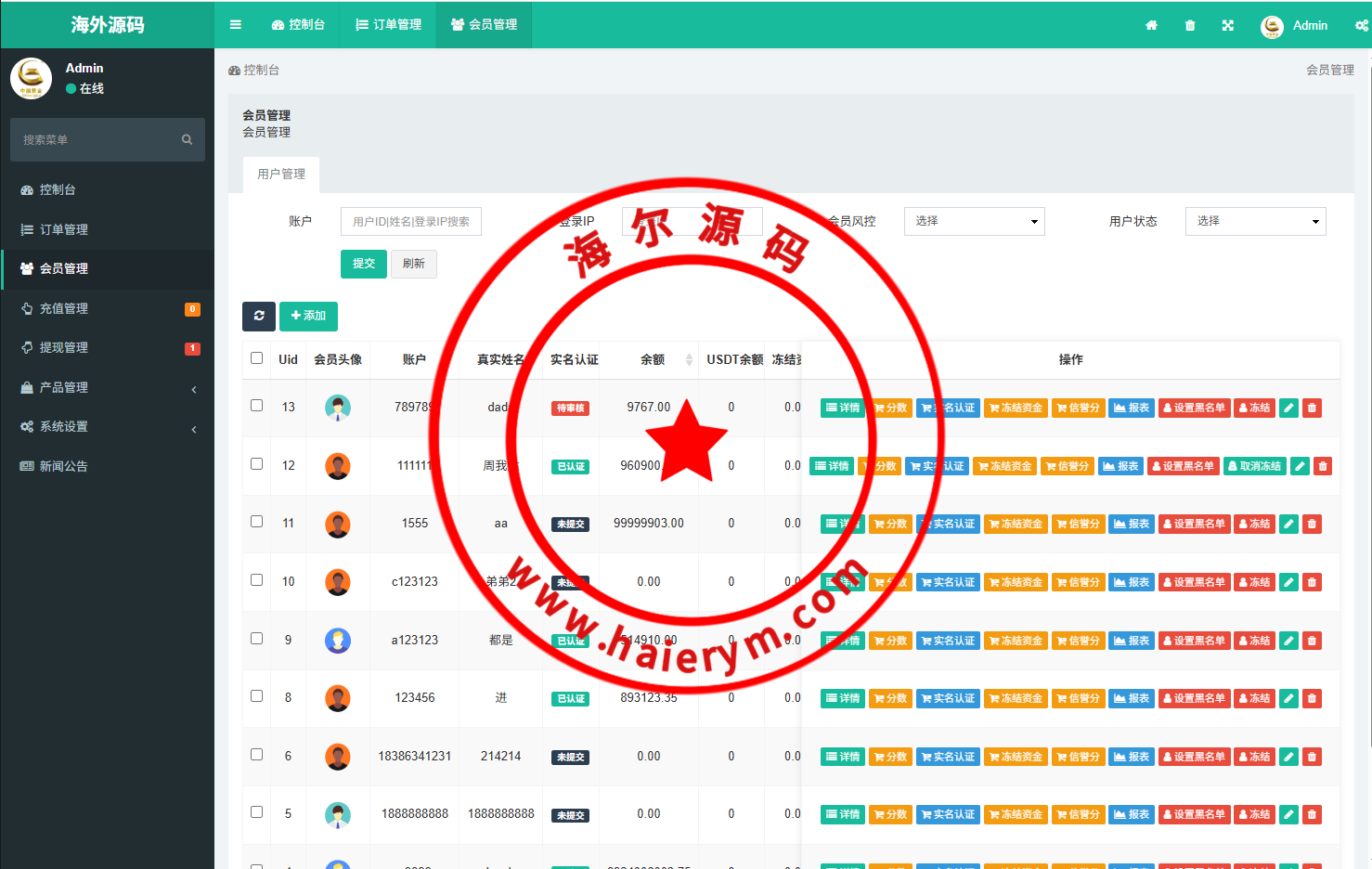Click the search icon in sidebar menu search
Screen dimensions: 1372x869
pyautogui.click(x=187, y=140)
